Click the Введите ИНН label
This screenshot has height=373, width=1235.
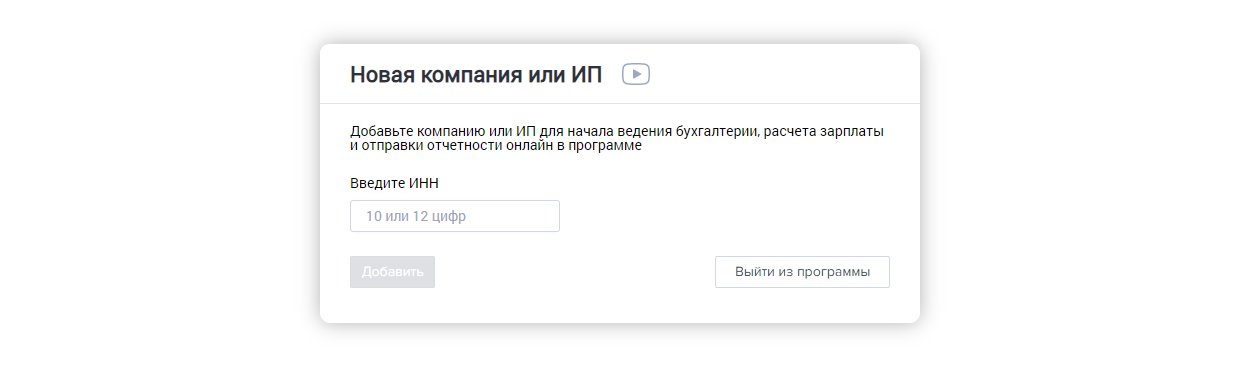(394, 183)
